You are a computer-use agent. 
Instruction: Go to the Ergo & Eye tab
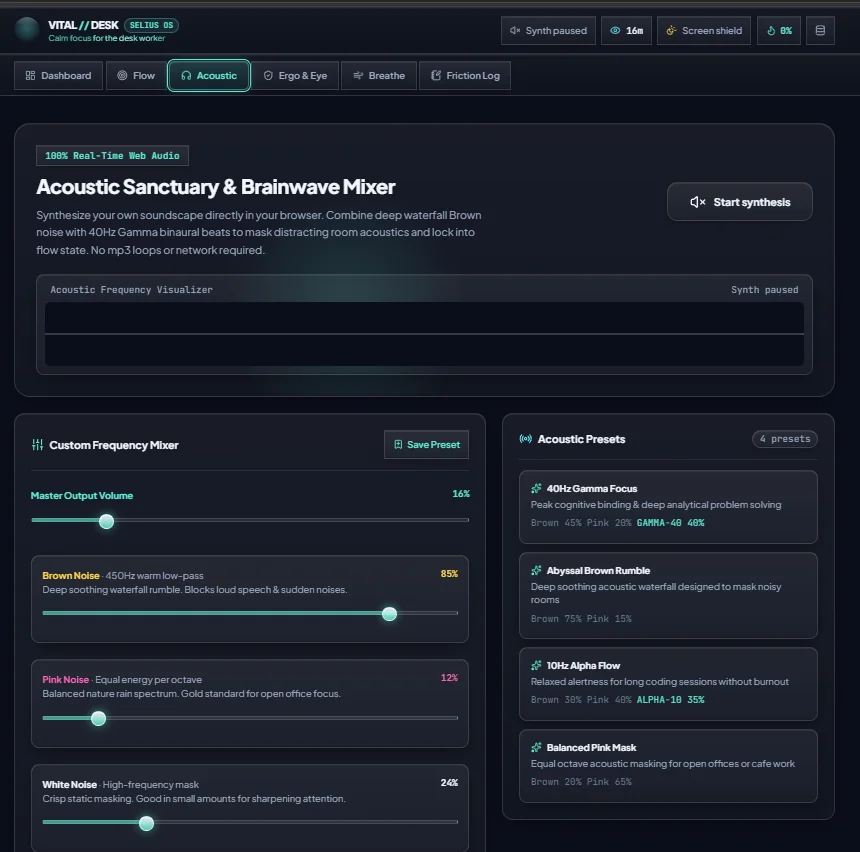tap(295, 76)
